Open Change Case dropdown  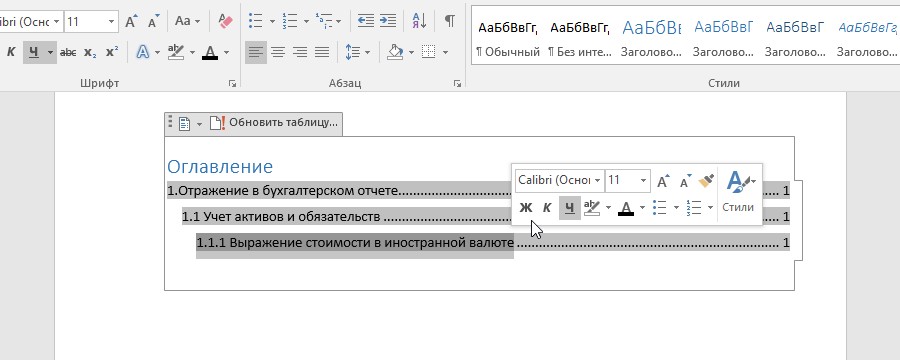coord(188,22)
